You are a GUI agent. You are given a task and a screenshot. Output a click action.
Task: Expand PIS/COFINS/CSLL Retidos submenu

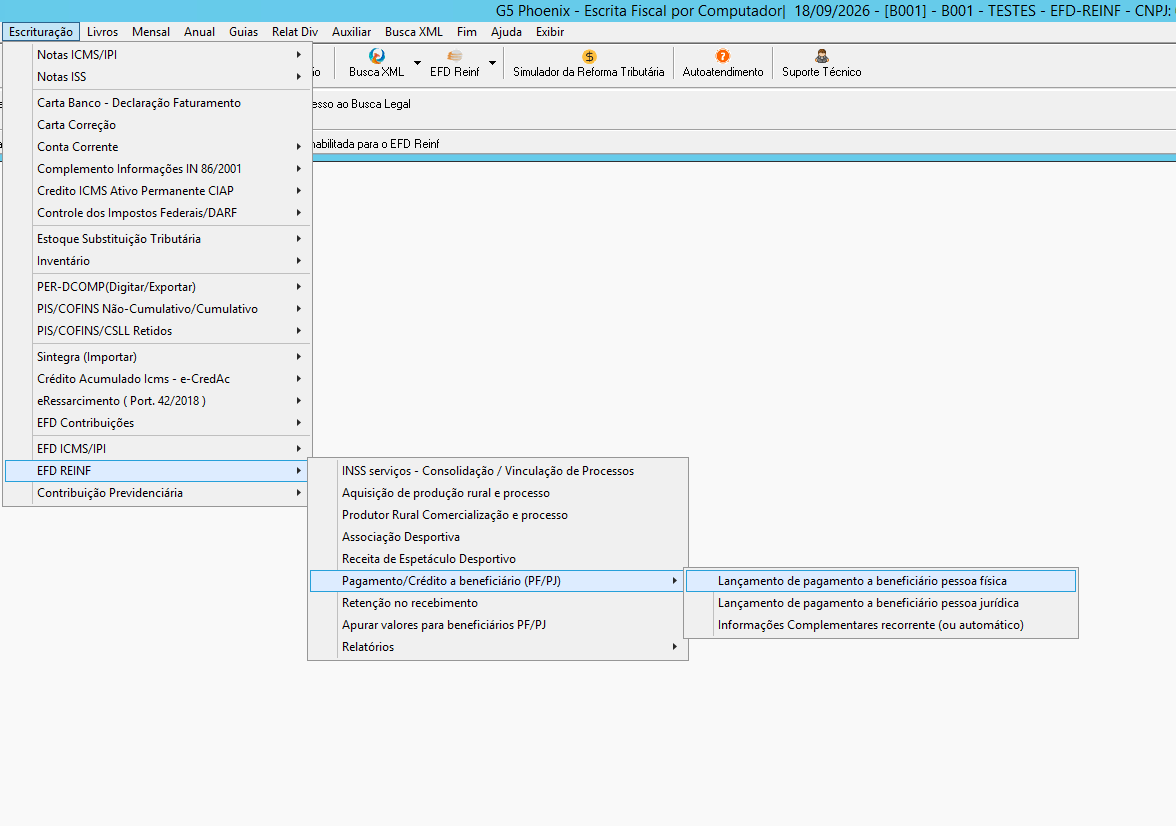coord(158,331)
